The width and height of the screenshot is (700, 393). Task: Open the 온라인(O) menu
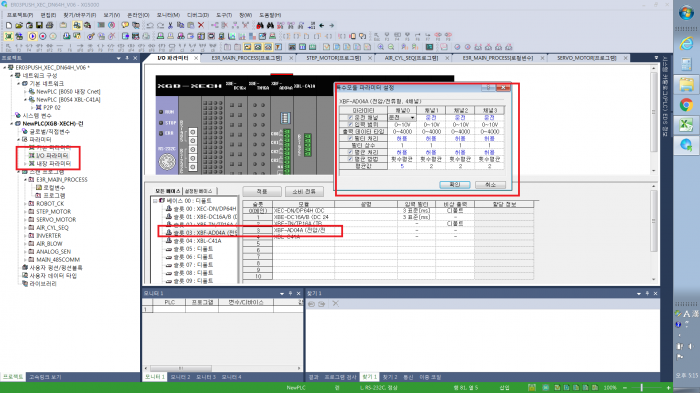(x=138, y=15)
